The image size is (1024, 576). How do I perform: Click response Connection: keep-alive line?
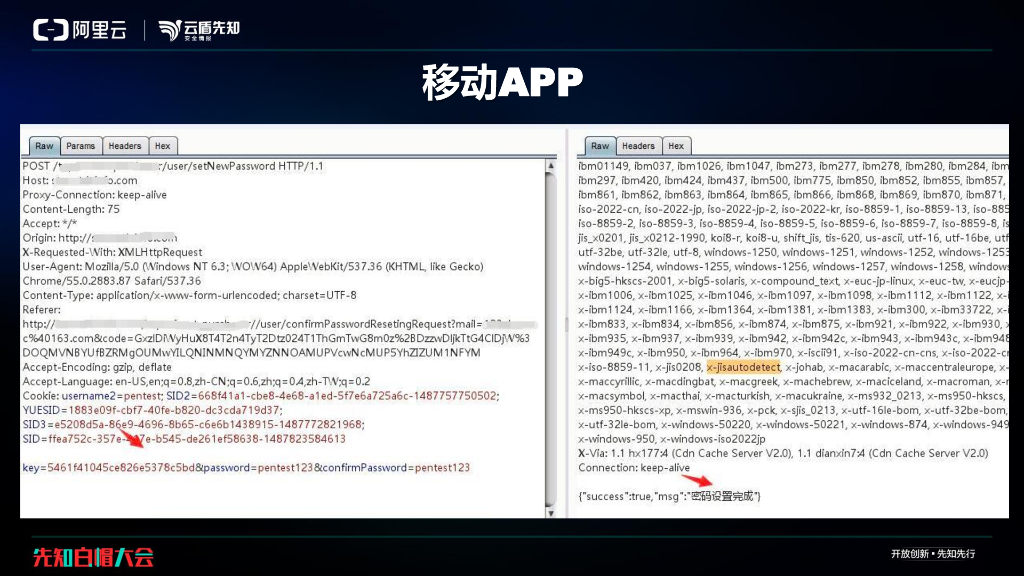pos(633,468)
